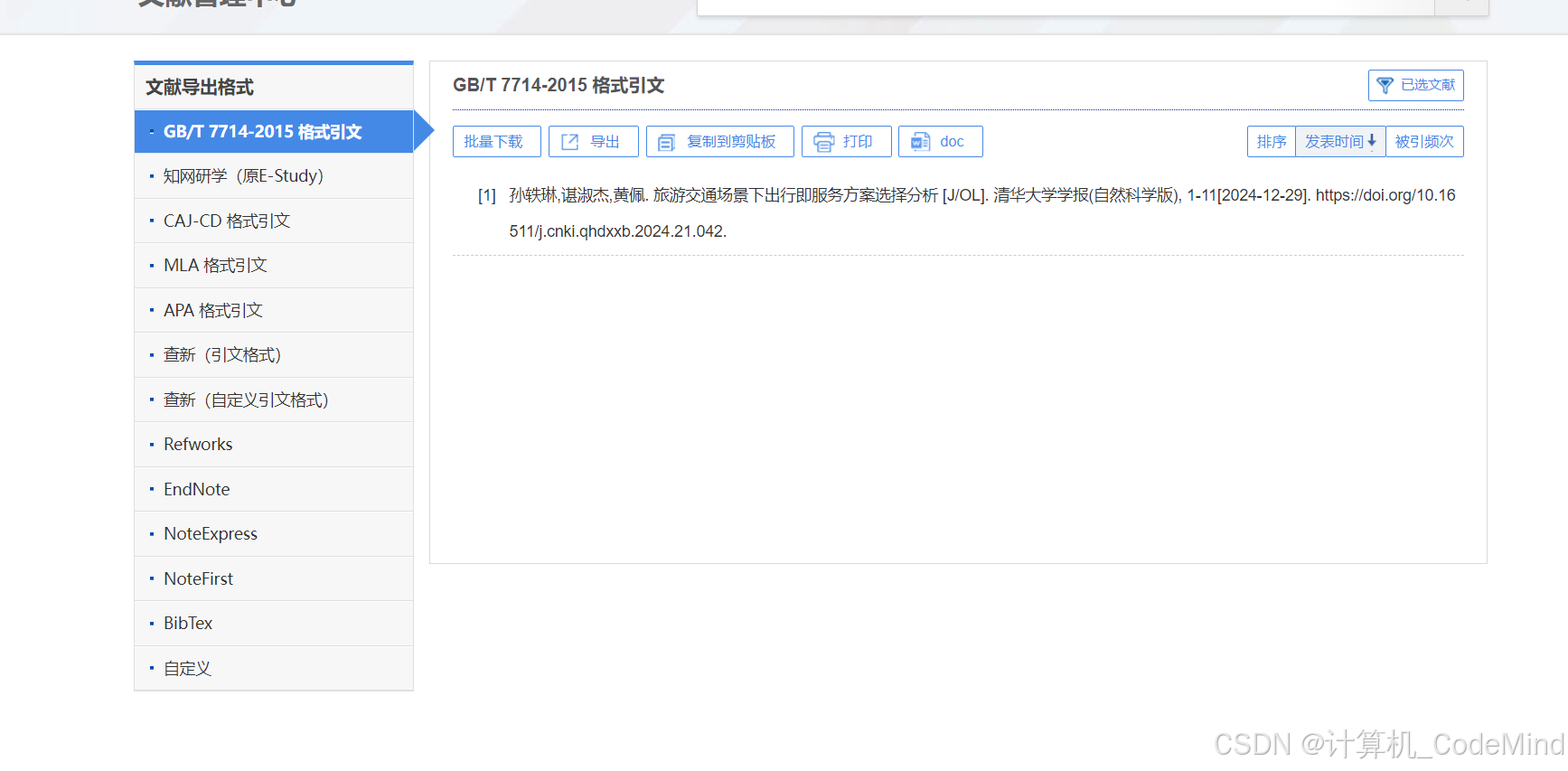Select BibTex export format
The image size is (1568, 771).
point(274,624)
